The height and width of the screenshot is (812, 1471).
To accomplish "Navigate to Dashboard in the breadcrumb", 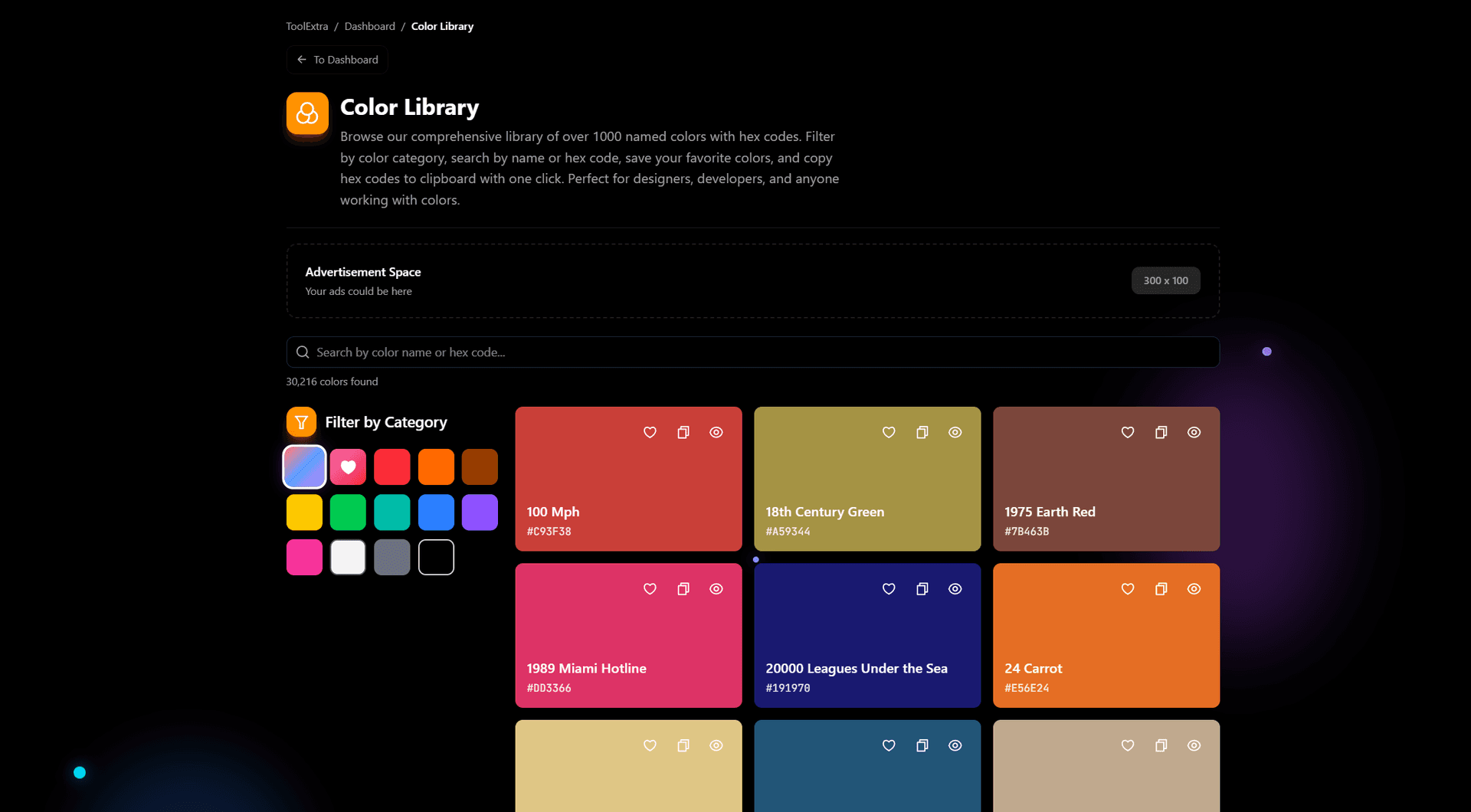I will (x=369, y=26).
